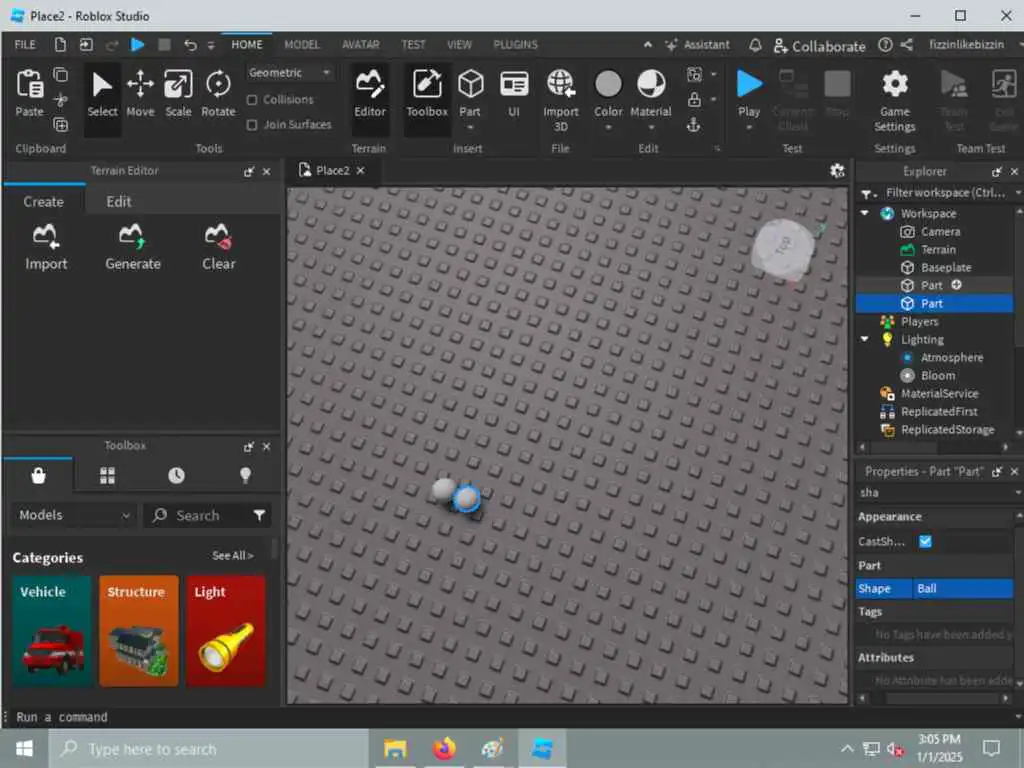Open the UI insert tool
This screenshot has width=1024, height=768.
pos(514,94)
